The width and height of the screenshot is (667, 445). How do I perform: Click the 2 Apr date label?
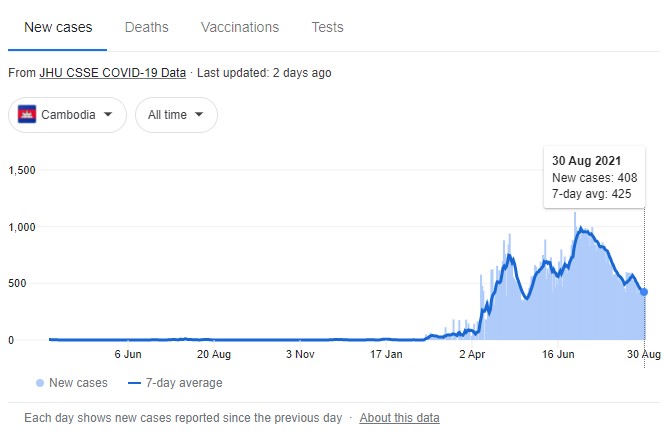click(473, 354)
